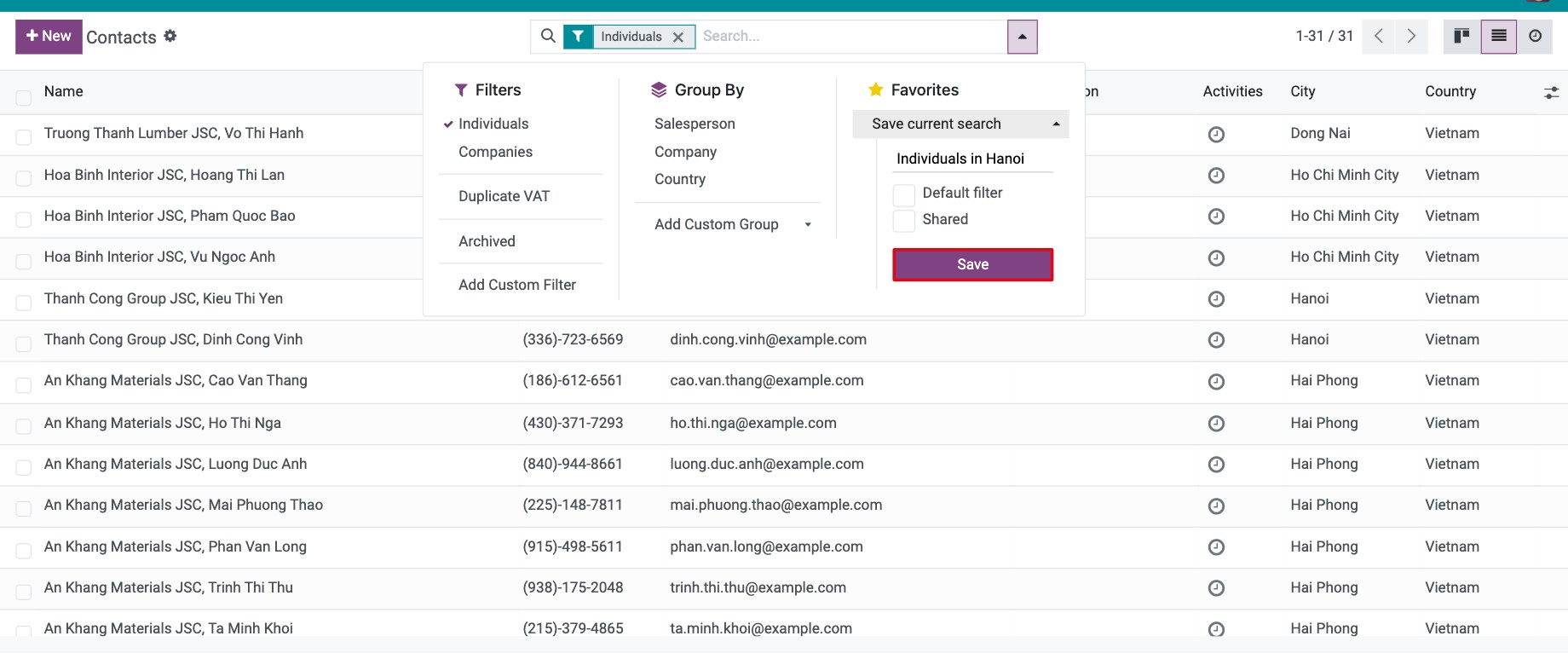The height and width of the screenshot is (653, 1568).
Task: Click the purple Save button
Action: point(972,264)
